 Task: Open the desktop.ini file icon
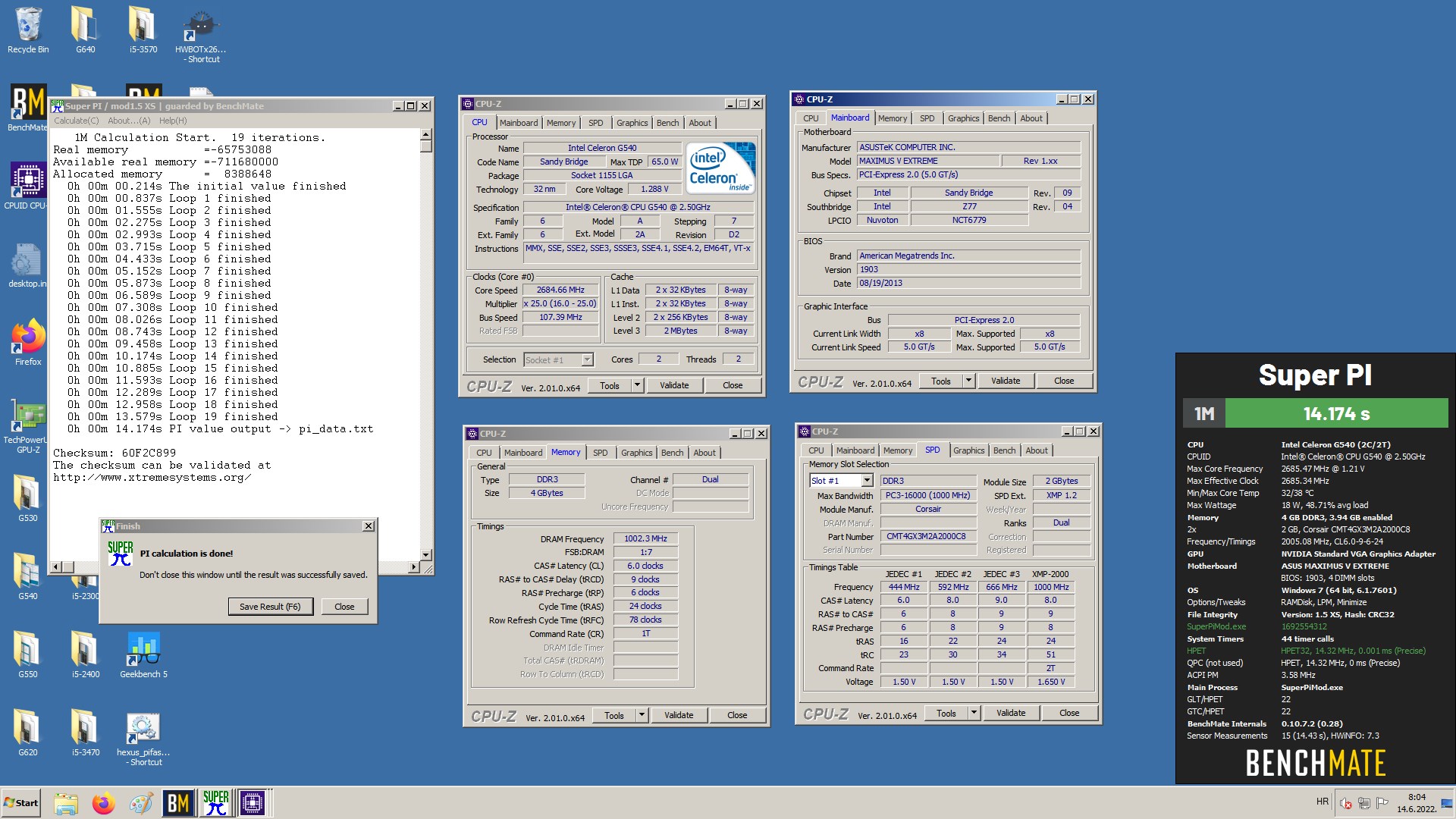coord(28,265)
